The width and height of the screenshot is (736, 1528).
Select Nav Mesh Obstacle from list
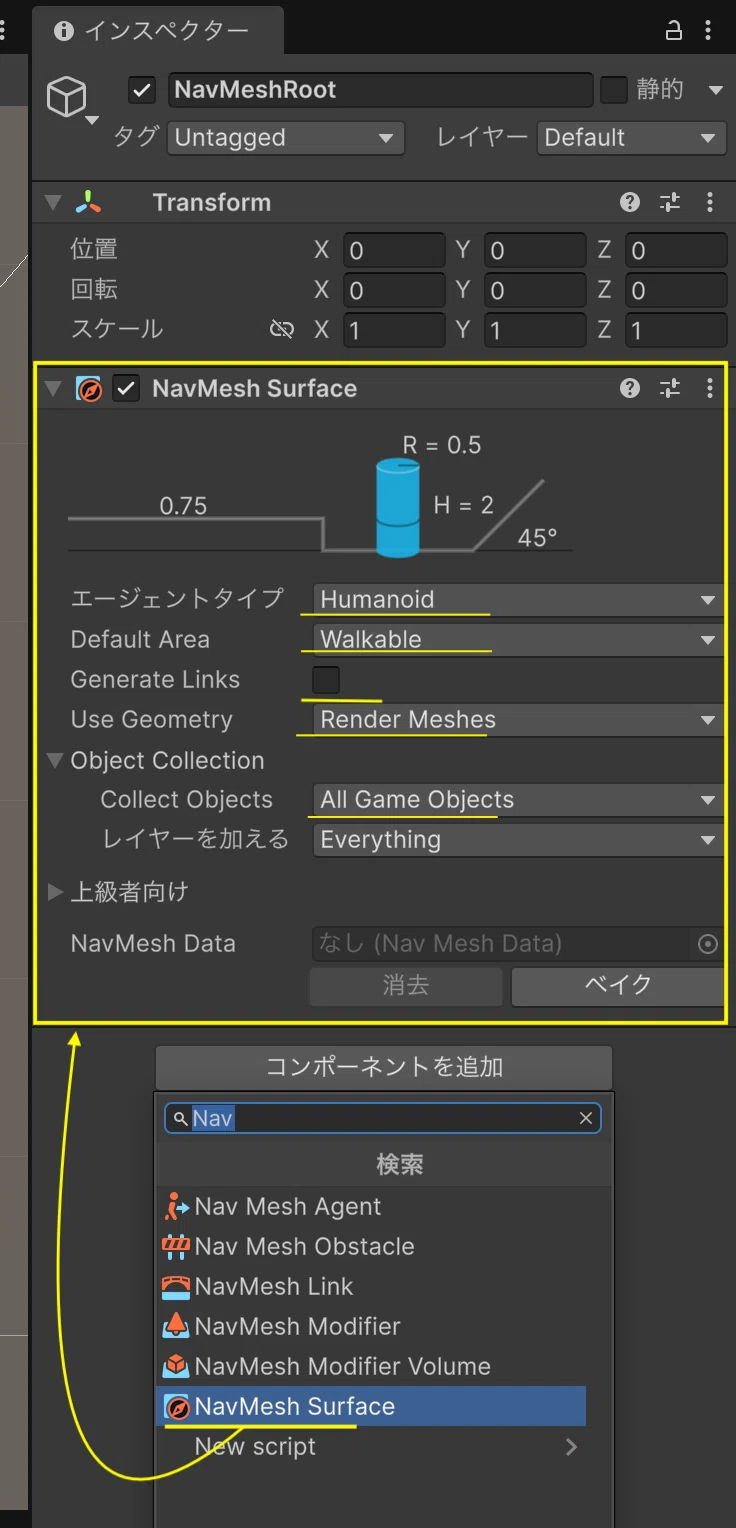(x=371, y=1246)
